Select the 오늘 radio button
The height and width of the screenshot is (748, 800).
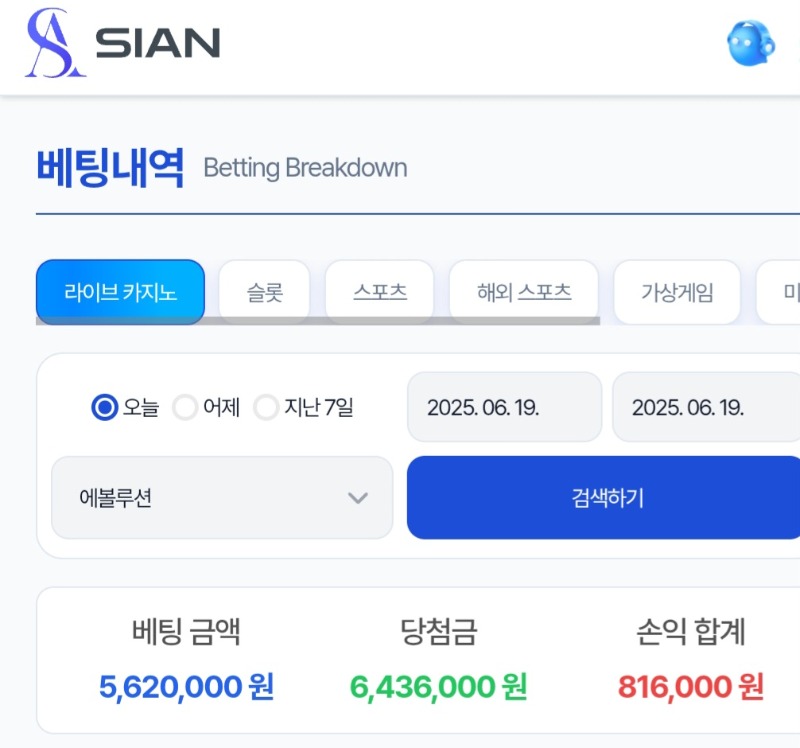105,408
